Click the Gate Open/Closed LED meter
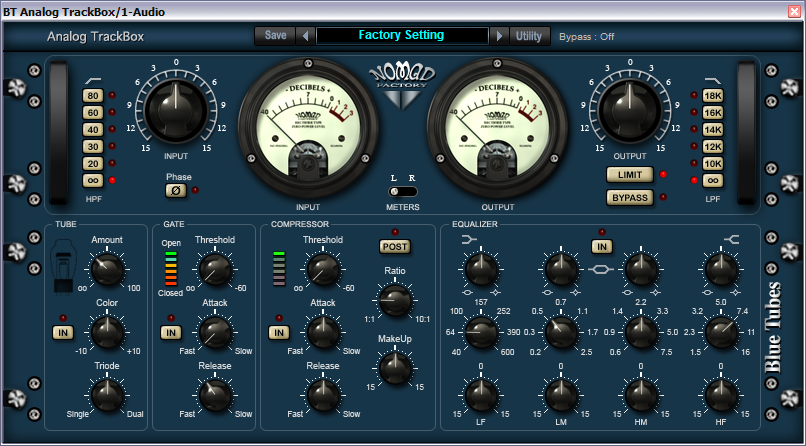The width and height of the screenshot is (806, 446). [171, 269]
